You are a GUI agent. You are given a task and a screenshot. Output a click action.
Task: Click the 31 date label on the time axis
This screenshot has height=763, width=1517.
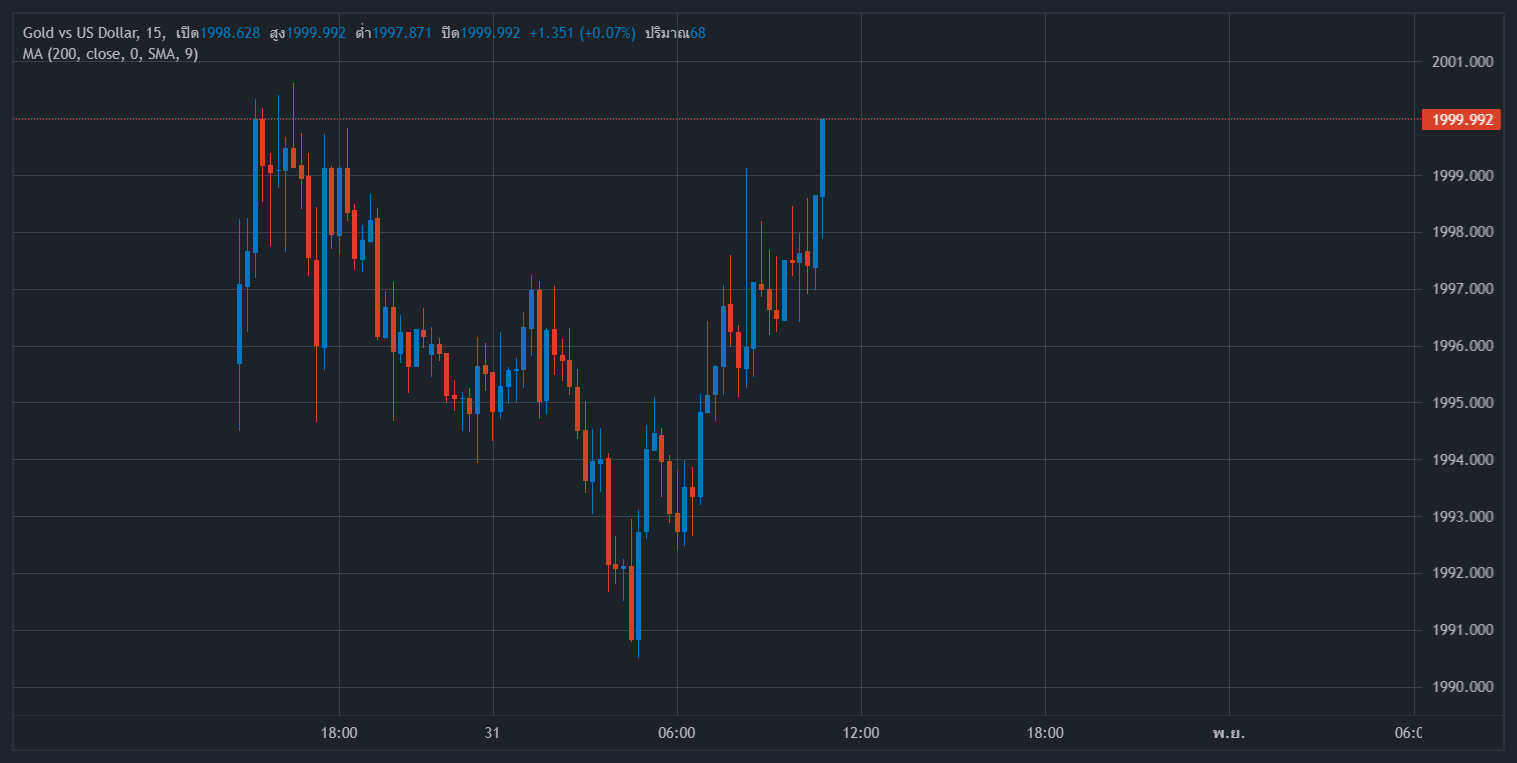[x=491, y=733]
